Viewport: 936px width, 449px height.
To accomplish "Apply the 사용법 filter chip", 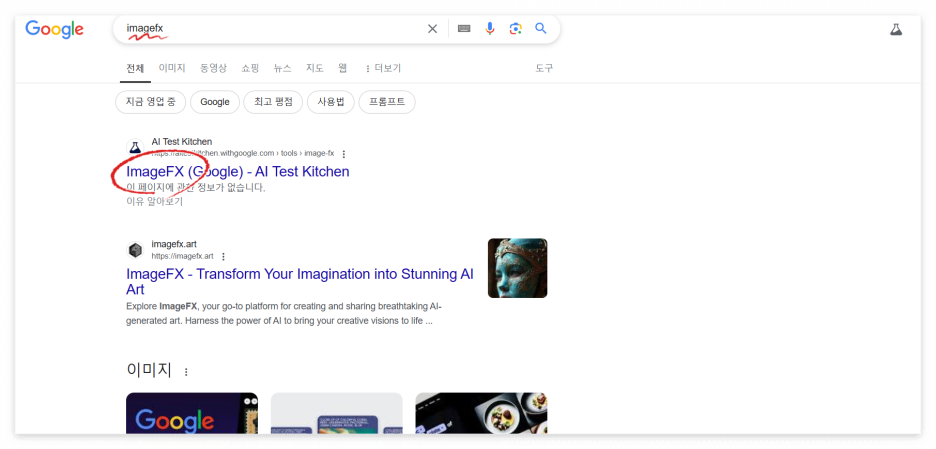I will [x=331, y=102].
